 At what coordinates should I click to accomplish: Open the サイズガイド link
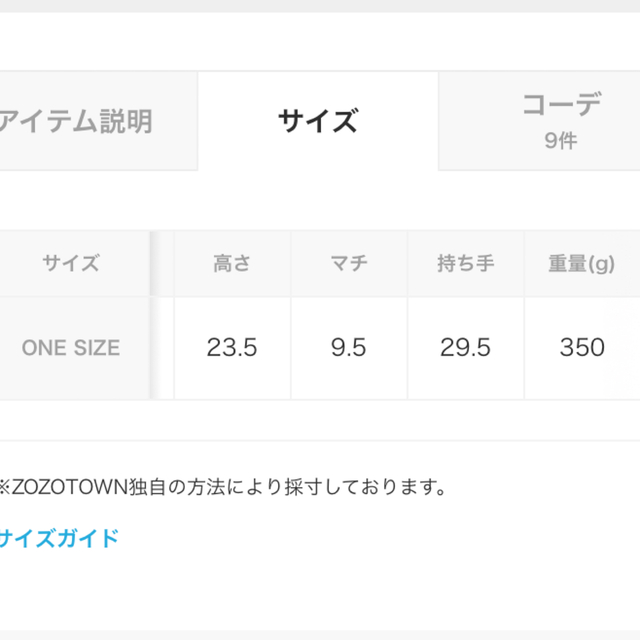tap(59, 538)
